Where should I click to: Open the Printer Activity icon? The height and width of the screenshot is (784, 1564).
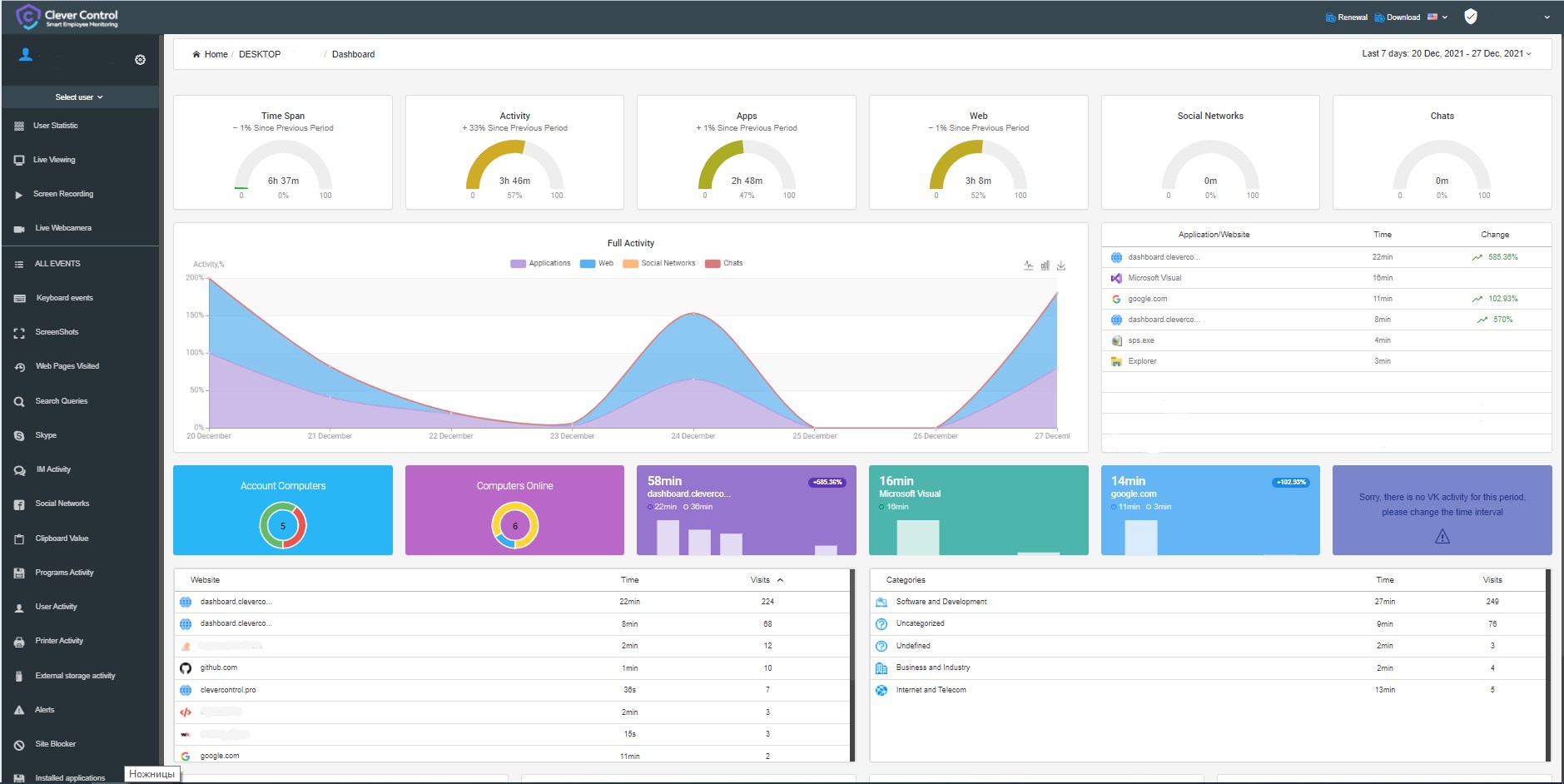click(19, 642)
